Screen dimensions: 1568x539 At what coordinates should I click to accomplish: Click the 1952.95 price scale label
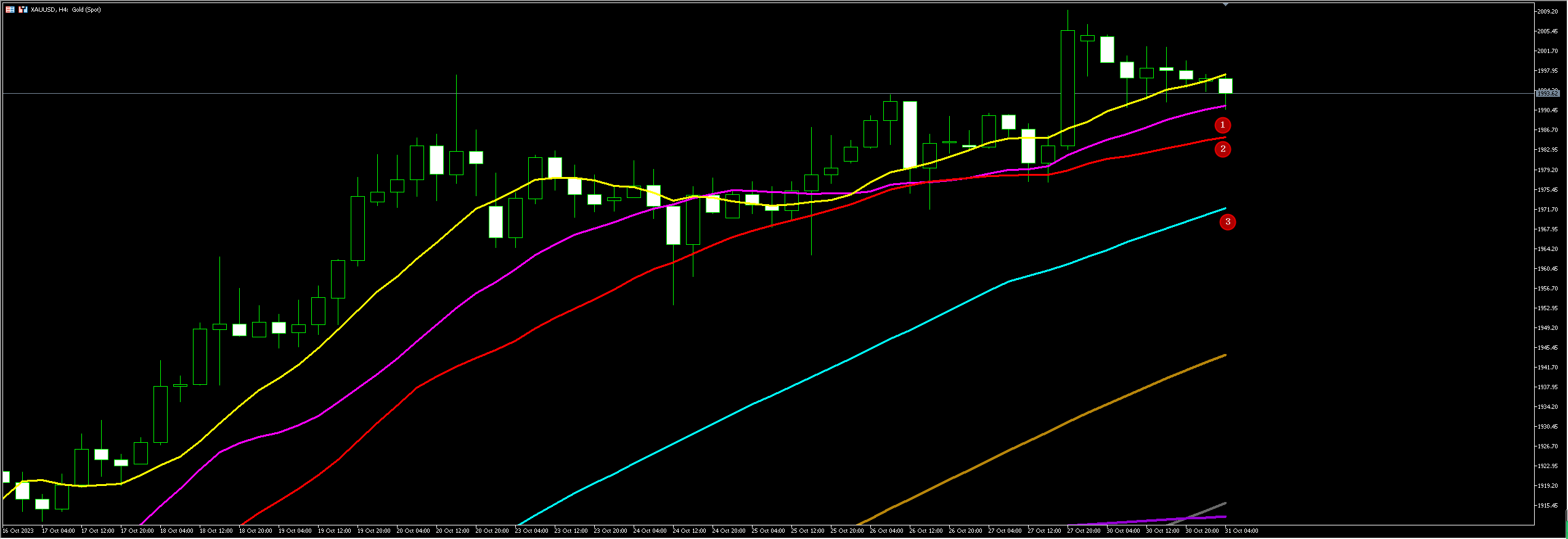tap(1548, 308)
